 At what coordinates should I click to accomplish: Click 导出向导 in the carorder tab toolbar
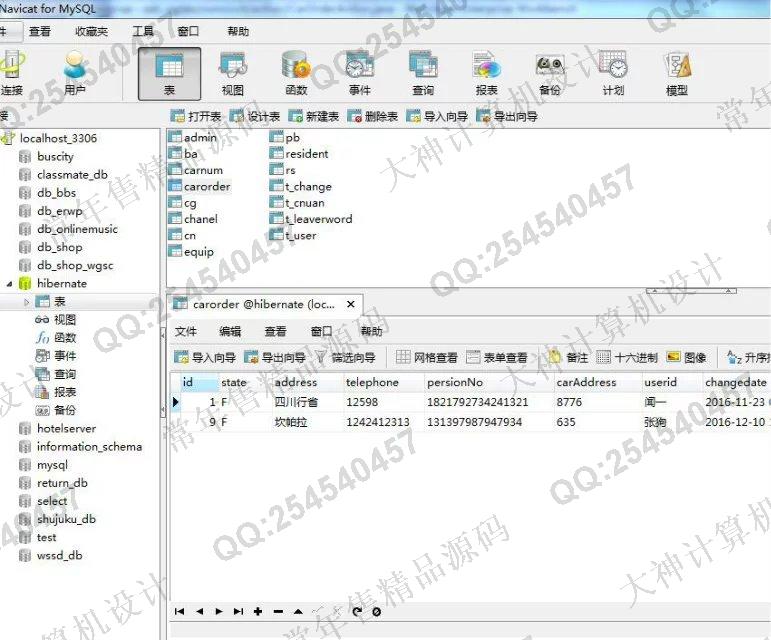(x=275, y=357)
